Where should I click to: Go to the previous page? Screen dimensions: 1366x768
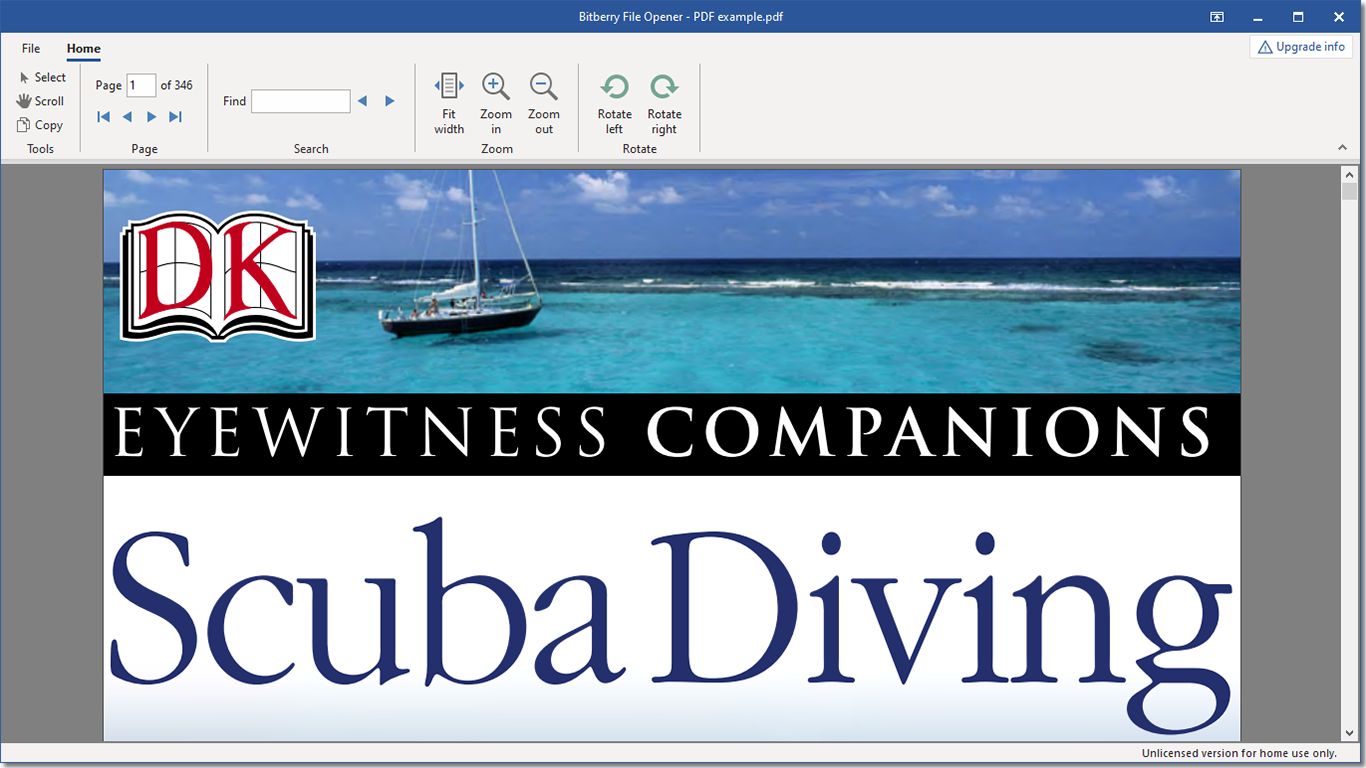click(x=127, y=117)
